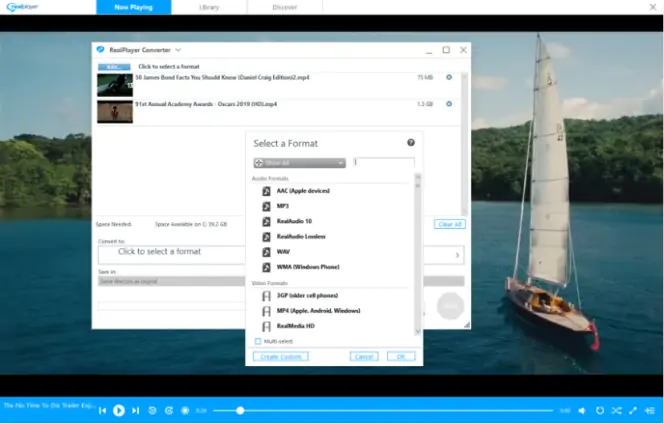664x424 pixels.
Task: Open the playlist panel icon
Action: tap(650, 410)
